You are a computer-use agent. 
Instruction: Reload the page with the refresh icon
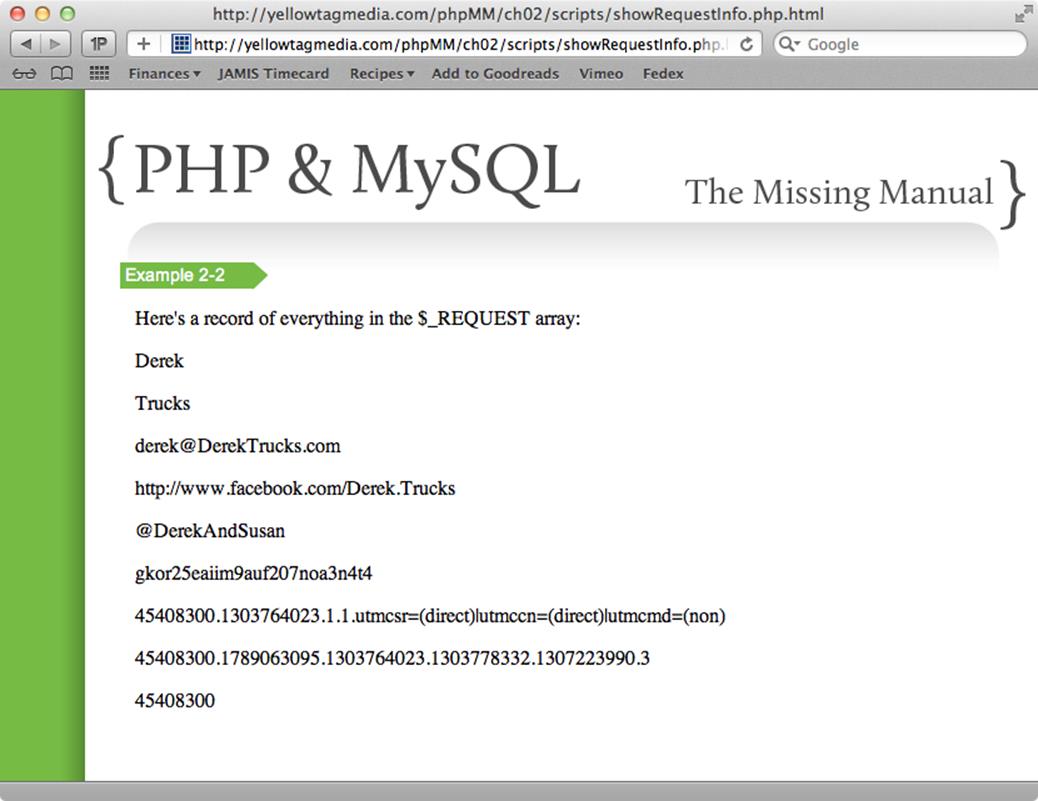[x=744, y=44]
